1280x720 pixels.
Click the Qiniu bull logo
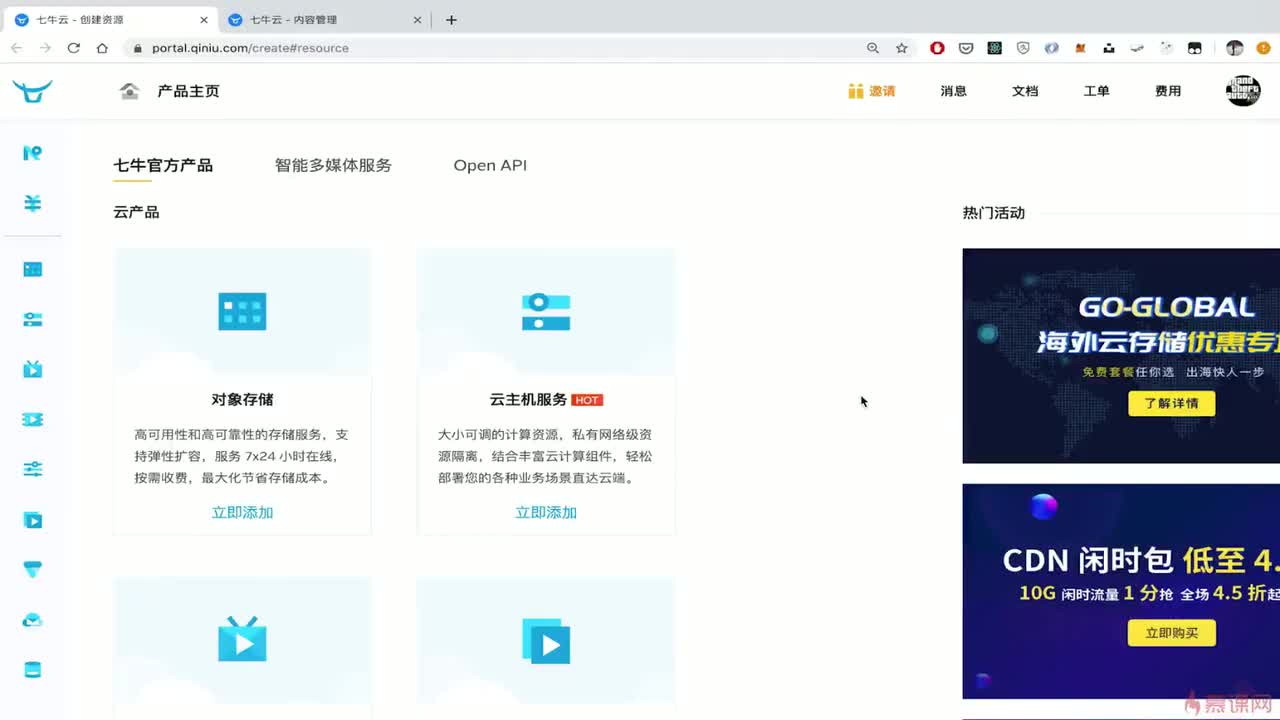click(32, 91)
